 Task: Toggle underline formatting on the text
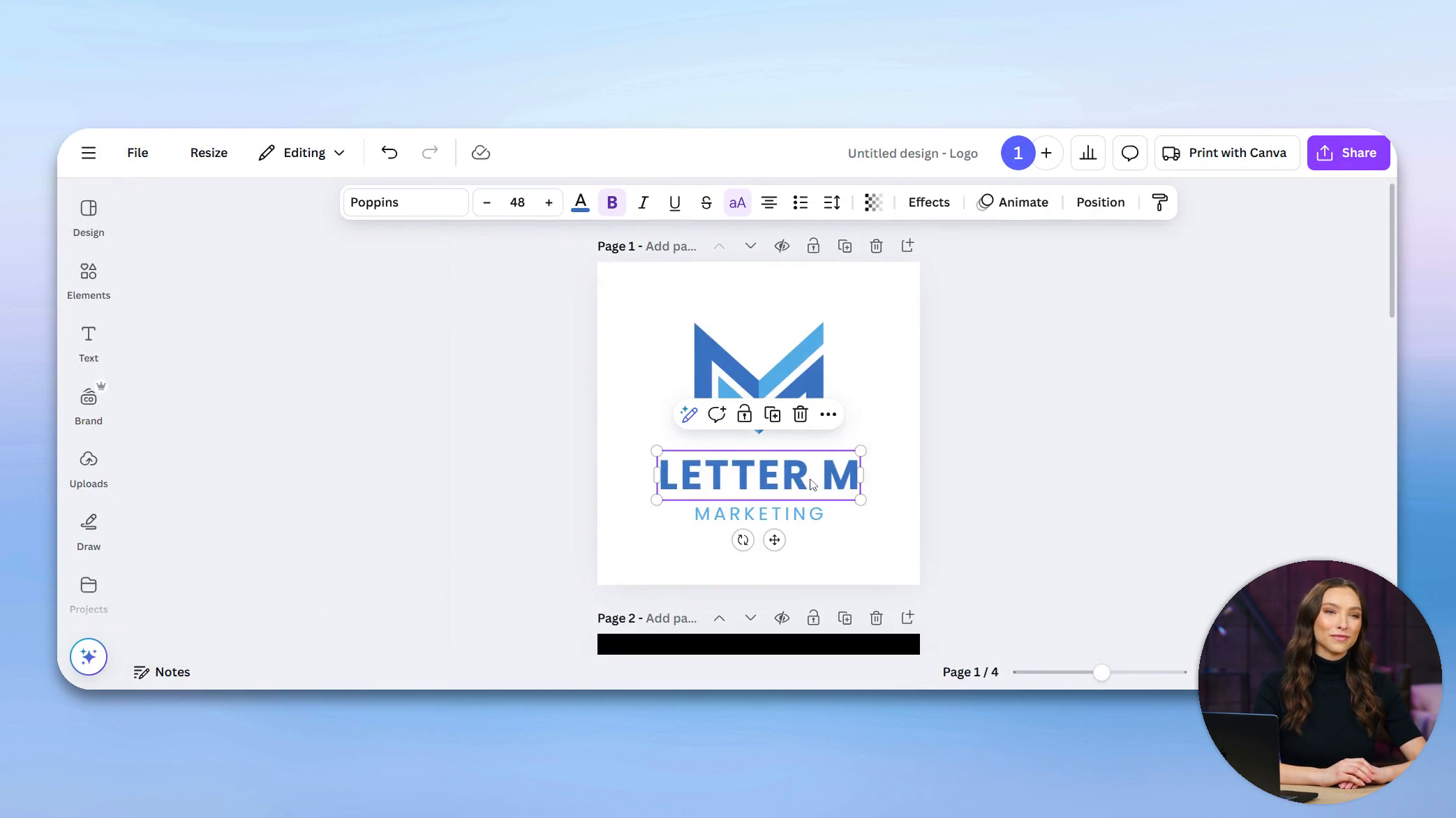tap(674, 202)
